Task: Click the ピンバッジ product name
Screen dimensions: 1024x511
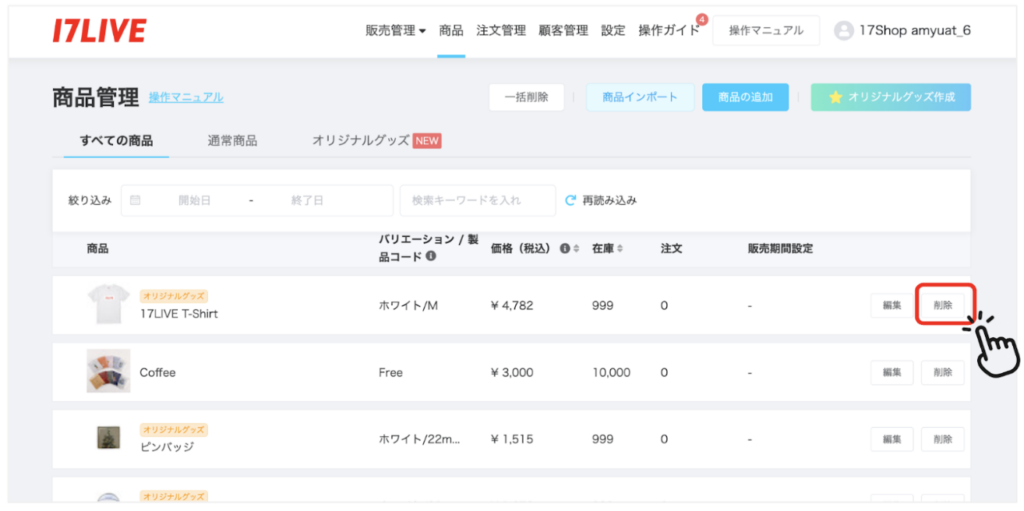Action: click(x=167, y=447)
